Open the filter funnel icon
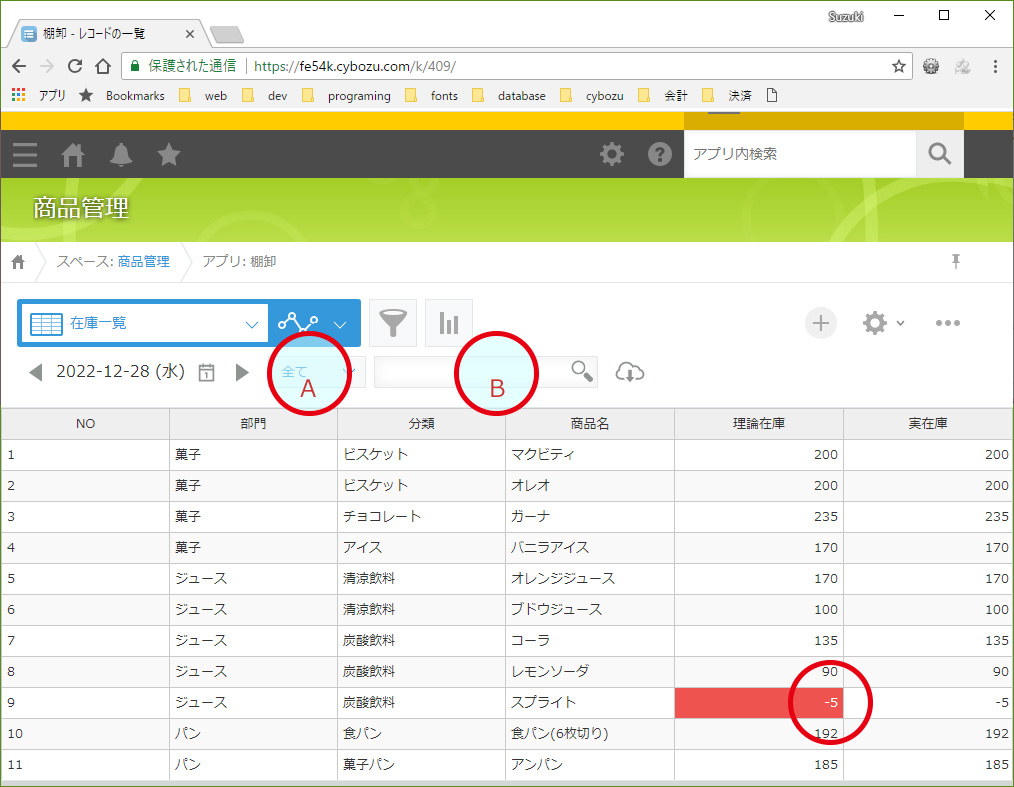 point(393,323)
